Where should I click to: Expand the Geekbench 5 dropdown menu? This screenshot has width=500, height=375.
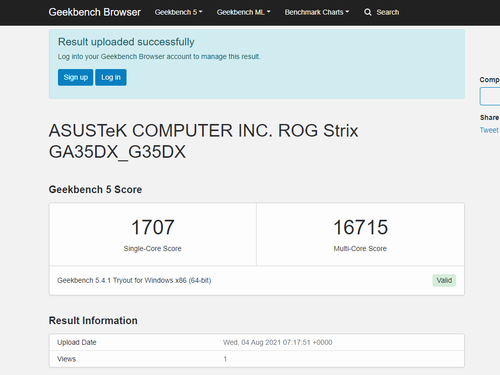(178, 12)
